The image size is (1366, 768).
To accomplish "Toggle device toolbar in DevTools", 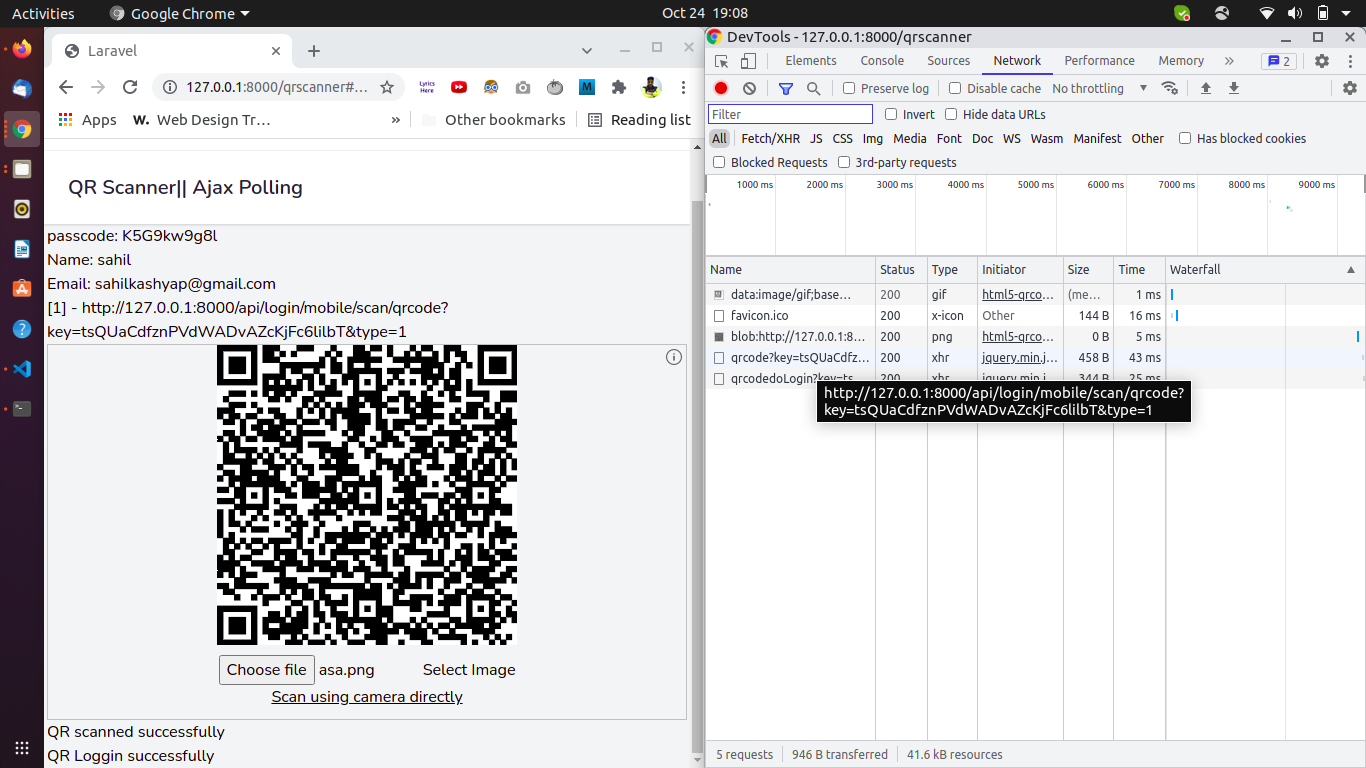I will (x=748, y=61).
